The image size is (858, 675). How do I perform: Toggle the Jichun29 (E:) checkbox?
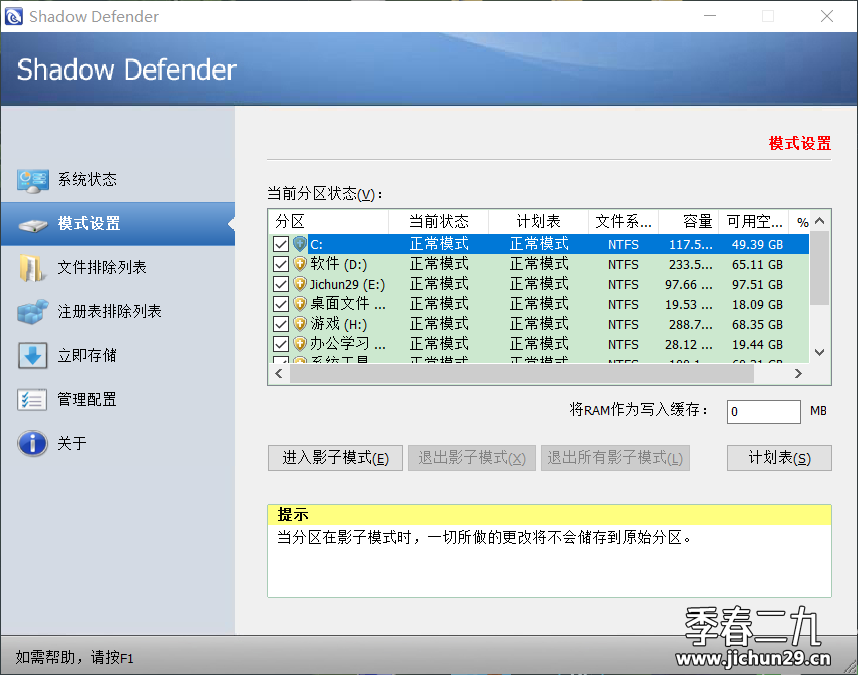(x=281, y=284)
